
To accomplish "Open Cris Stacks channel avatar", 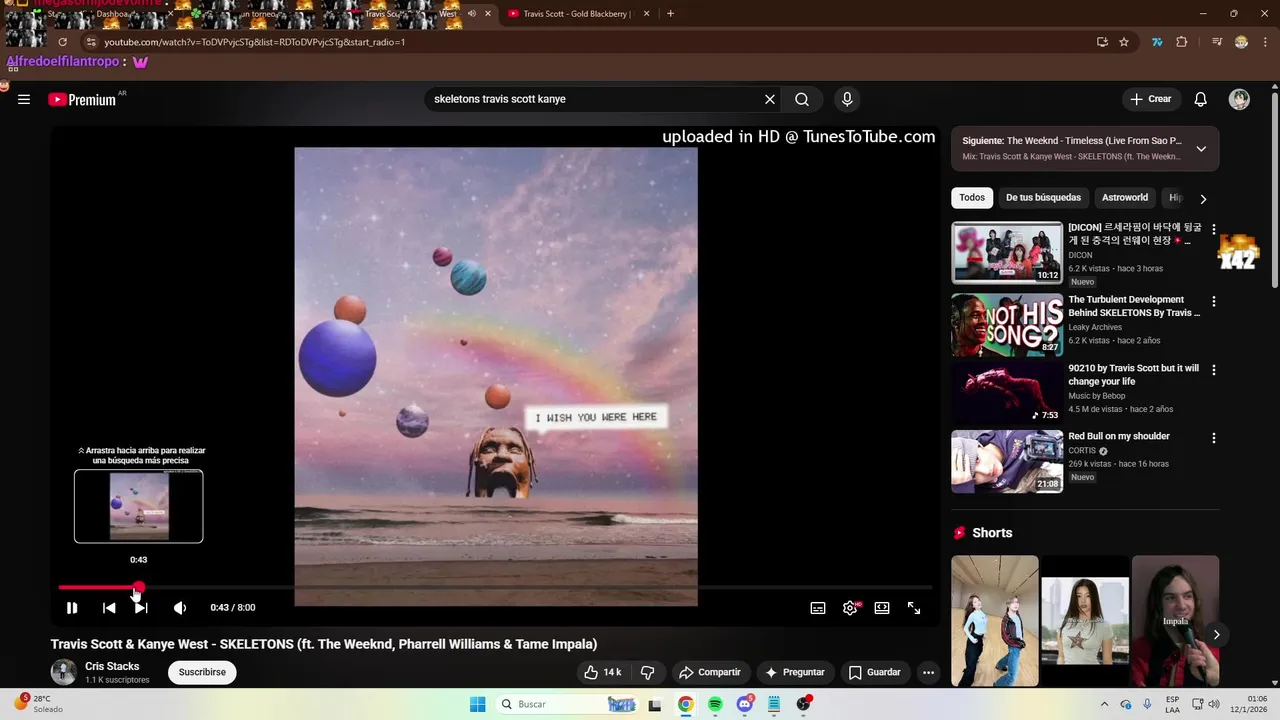I will point(64,672).
